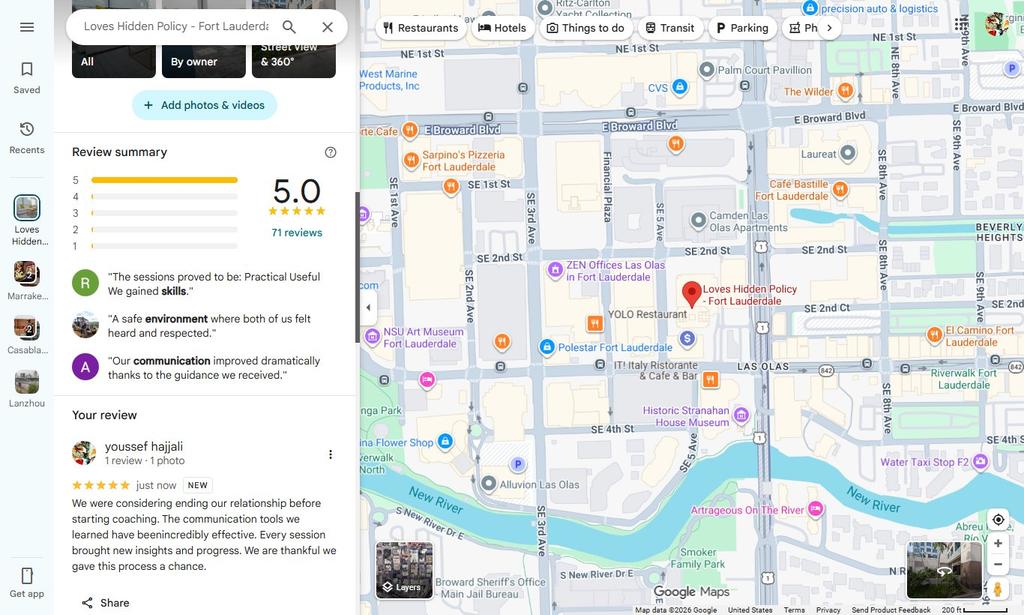Click Historic Stranahan House Museum marker

(741, 415)
